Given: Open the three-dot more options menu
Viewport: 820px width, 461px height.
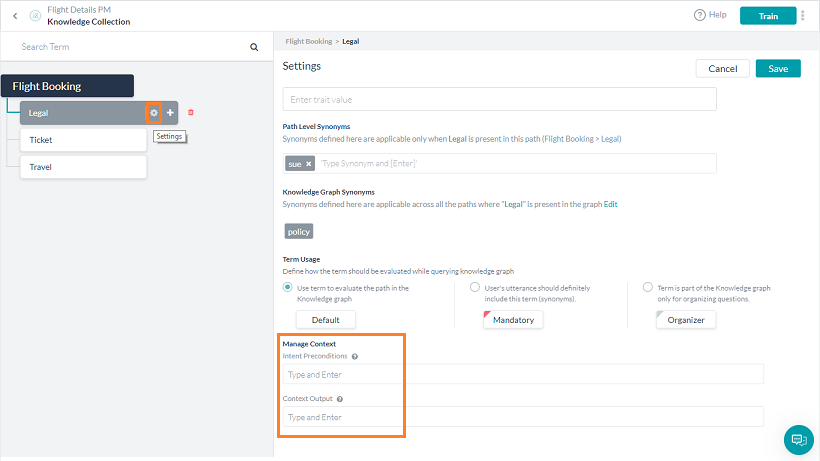Looking at the screenshot, I should pos(803,16).
